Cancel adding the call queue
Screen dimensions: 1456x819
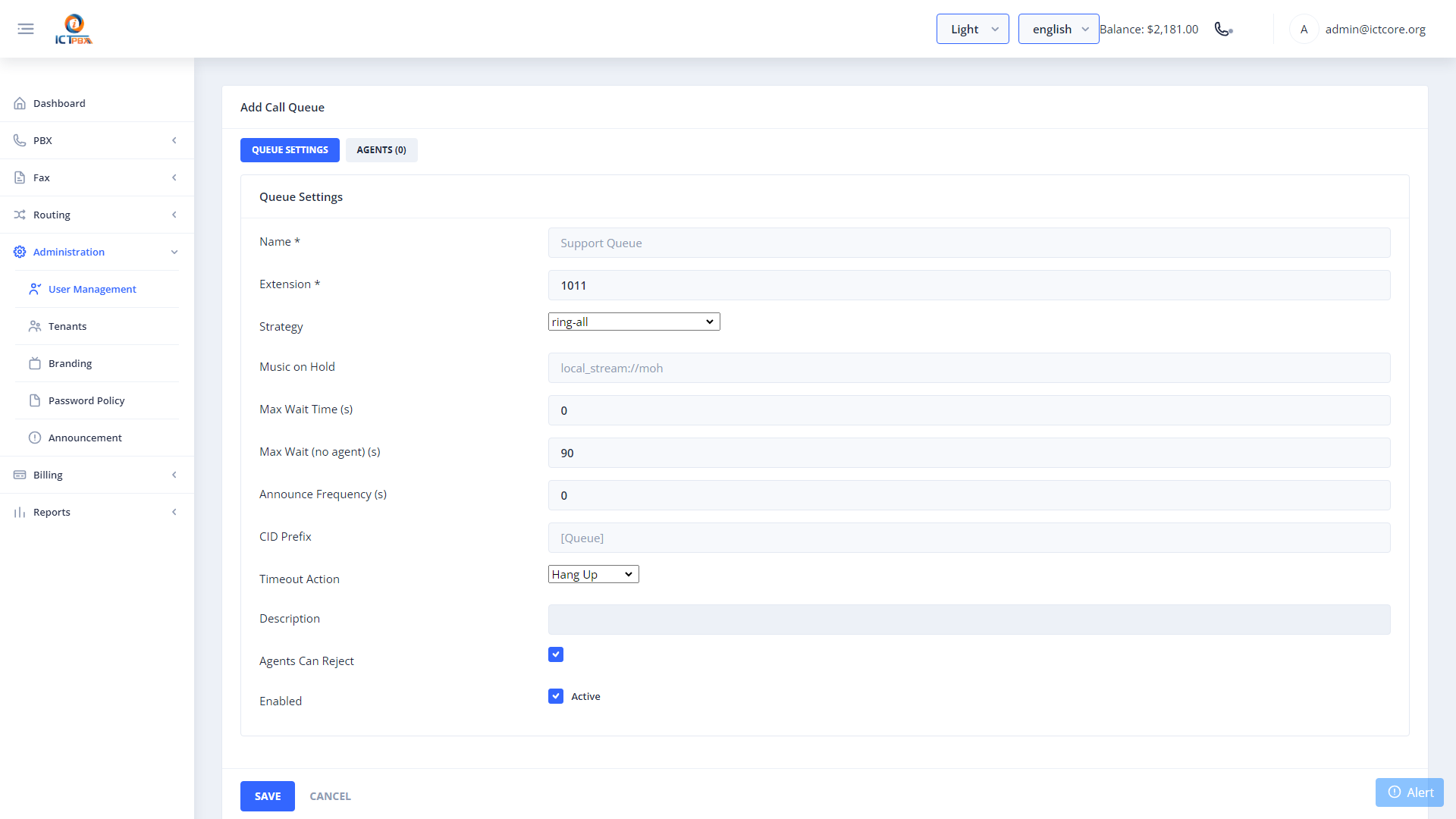[330, 796]
